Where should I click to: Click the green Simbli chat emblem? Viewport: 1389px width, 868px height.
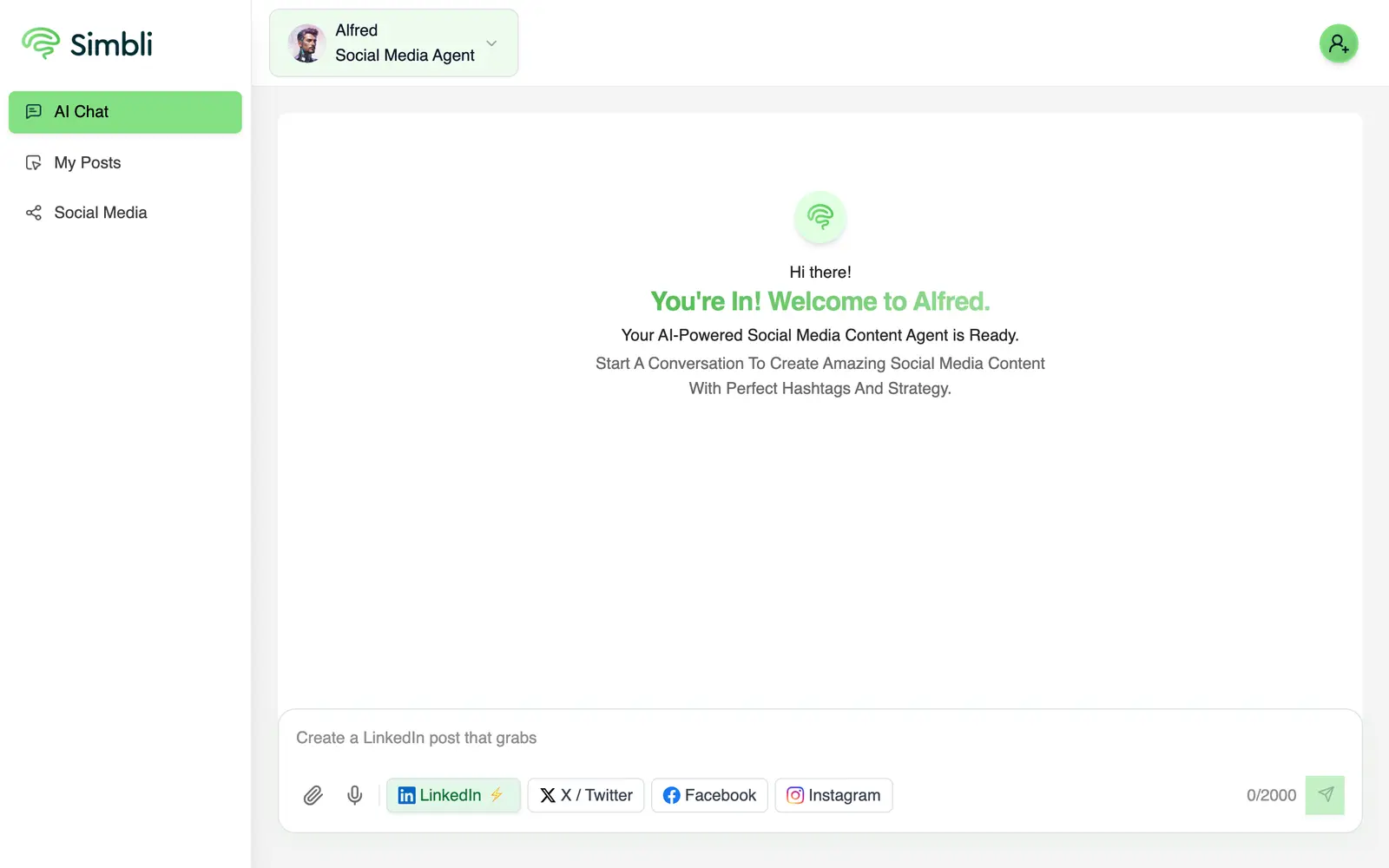[x=820, y=217]
